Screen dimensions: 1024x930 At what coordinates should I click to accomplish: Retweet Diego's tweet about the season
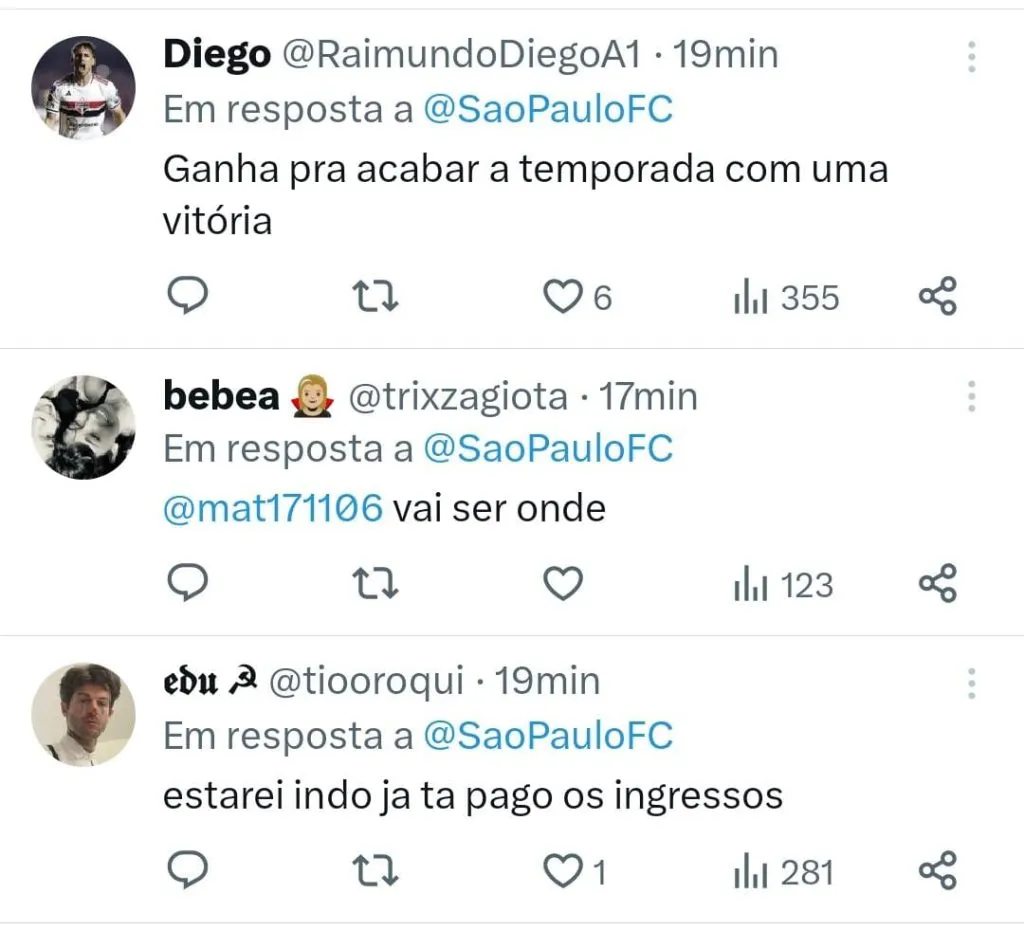[x=377, y=297]
